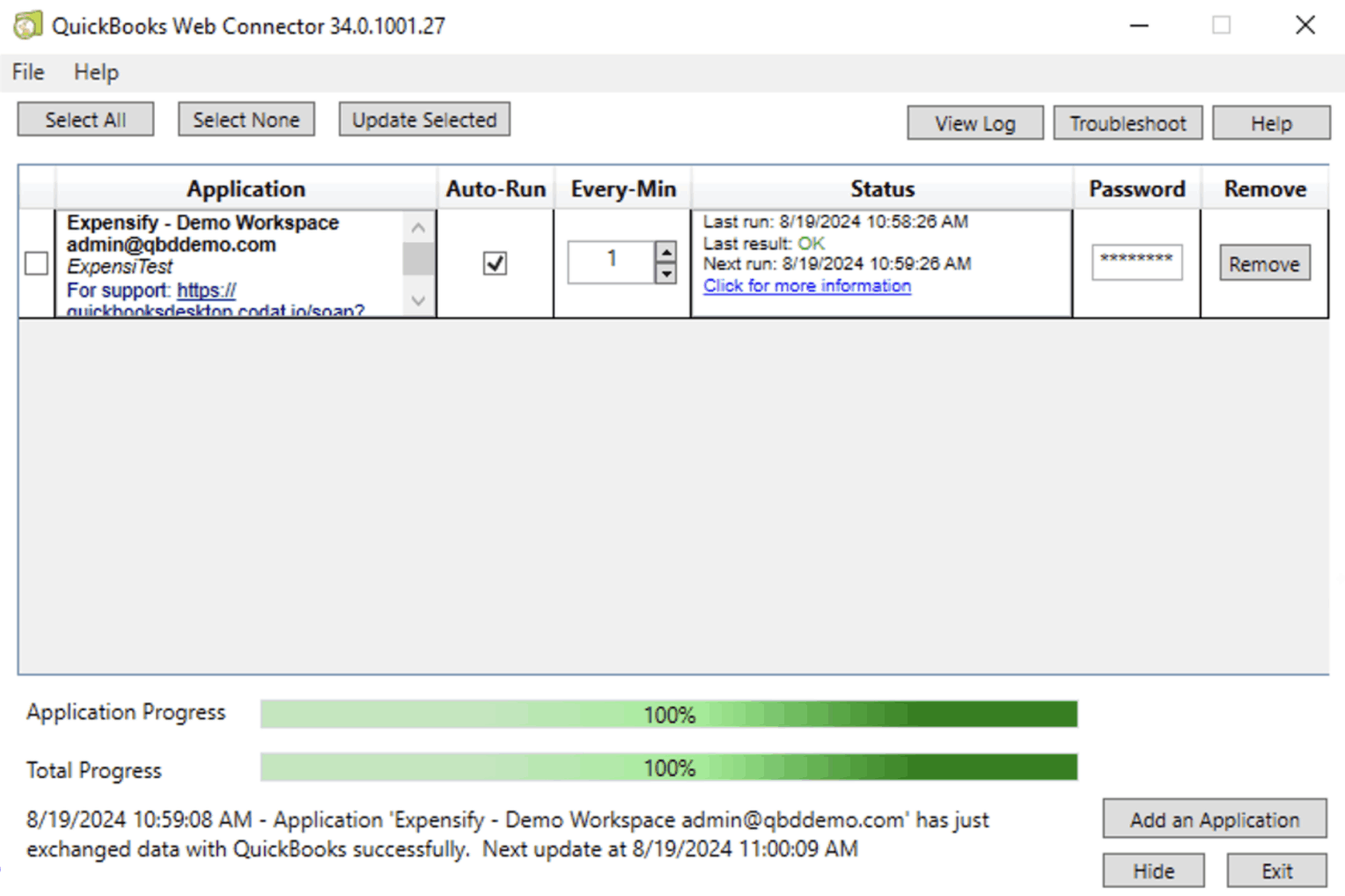Open the Help menu in menu bar
The image size is (1345, 896).
96,72
